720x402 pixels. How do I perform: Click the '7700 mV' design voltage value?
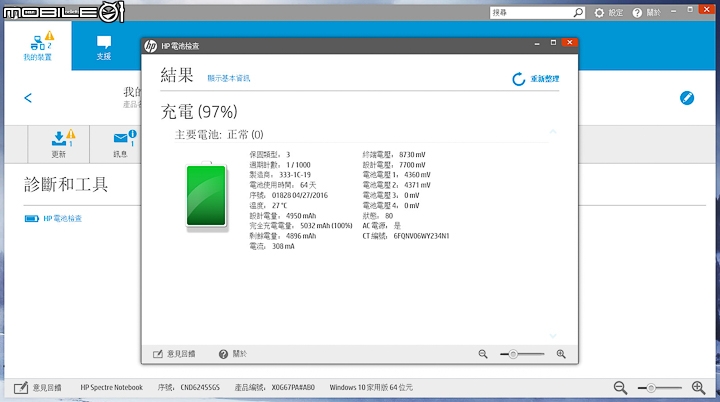click(412, 165)
